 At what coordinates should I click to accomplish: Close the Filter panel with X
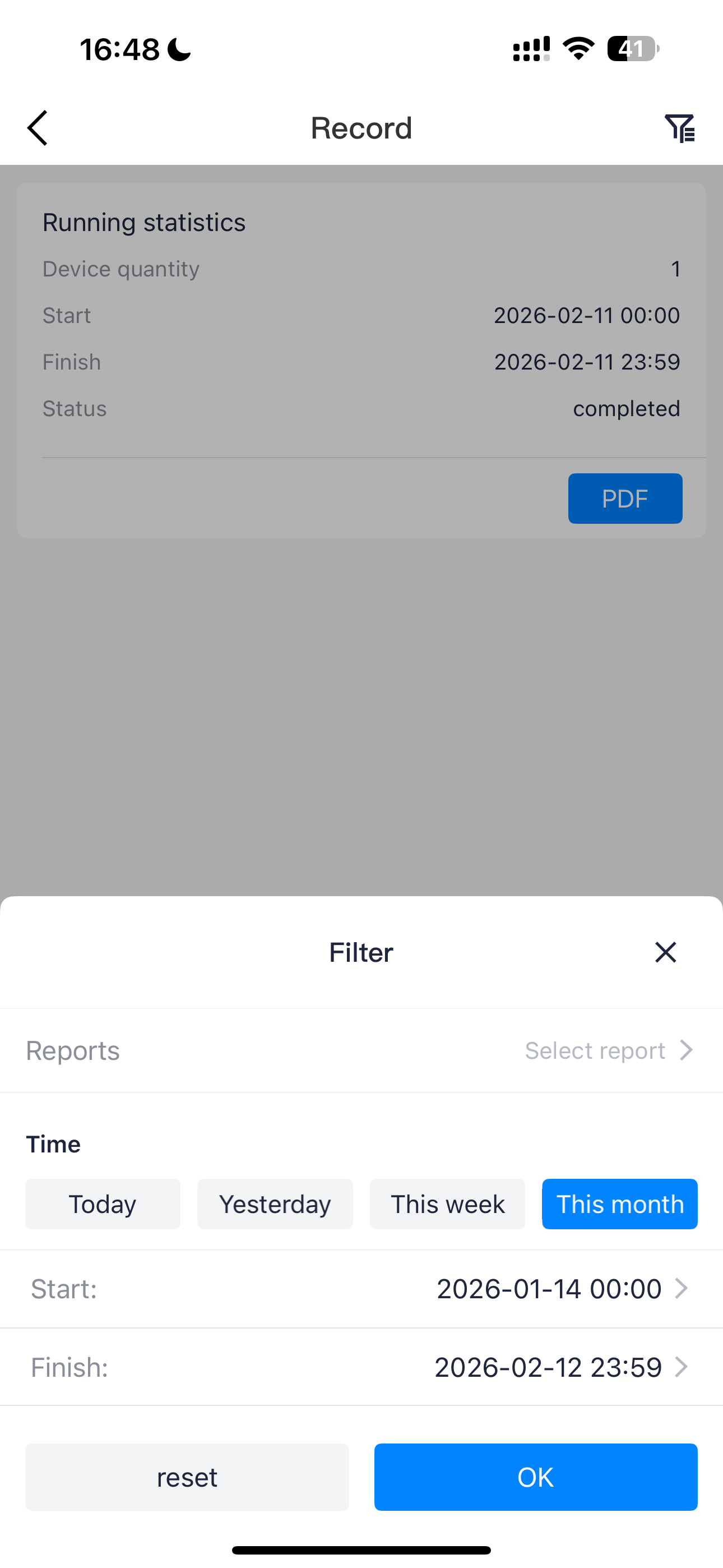666,952
